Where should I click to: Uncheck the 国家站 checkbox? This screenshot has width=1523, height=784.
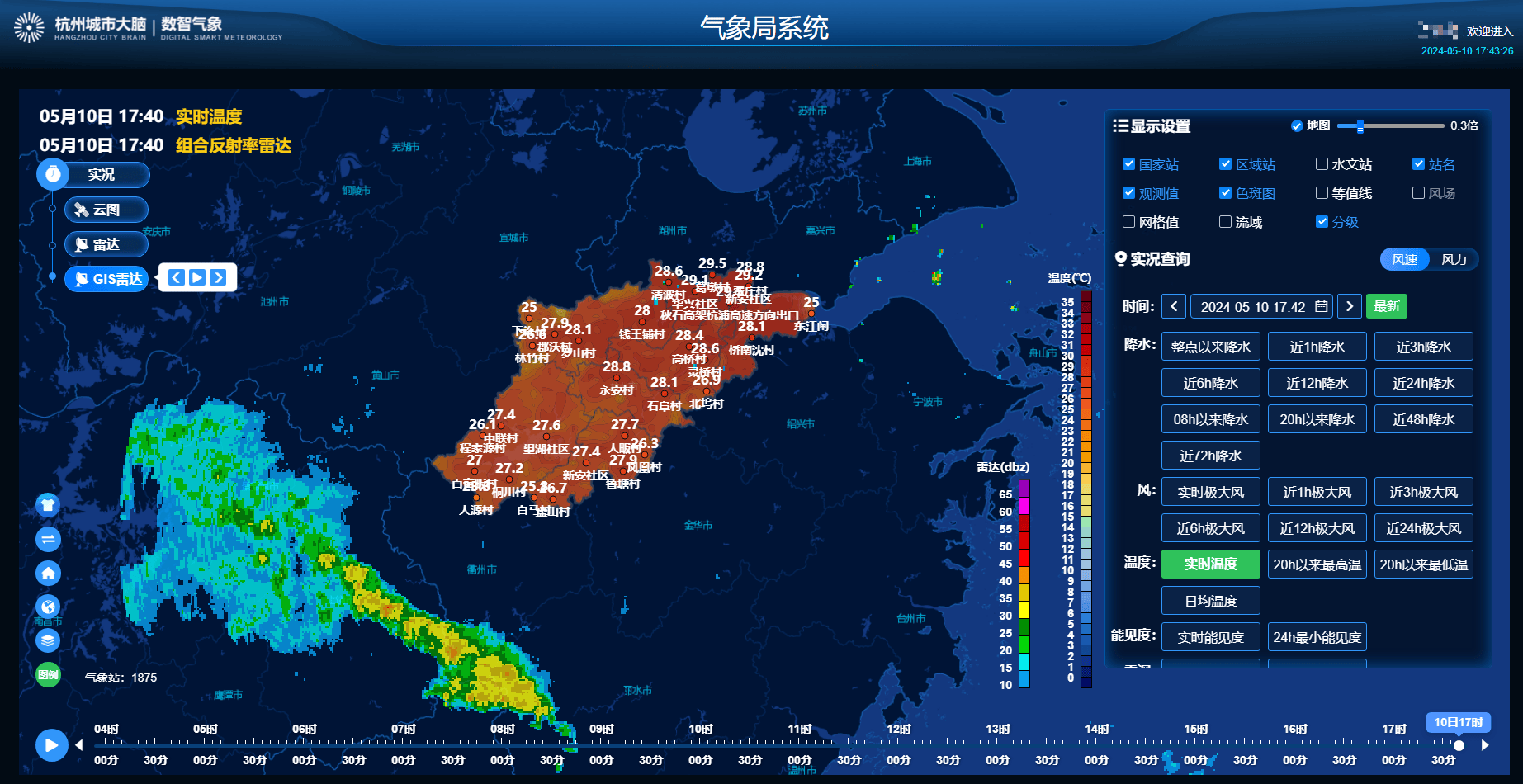[x=1128, y=164]
